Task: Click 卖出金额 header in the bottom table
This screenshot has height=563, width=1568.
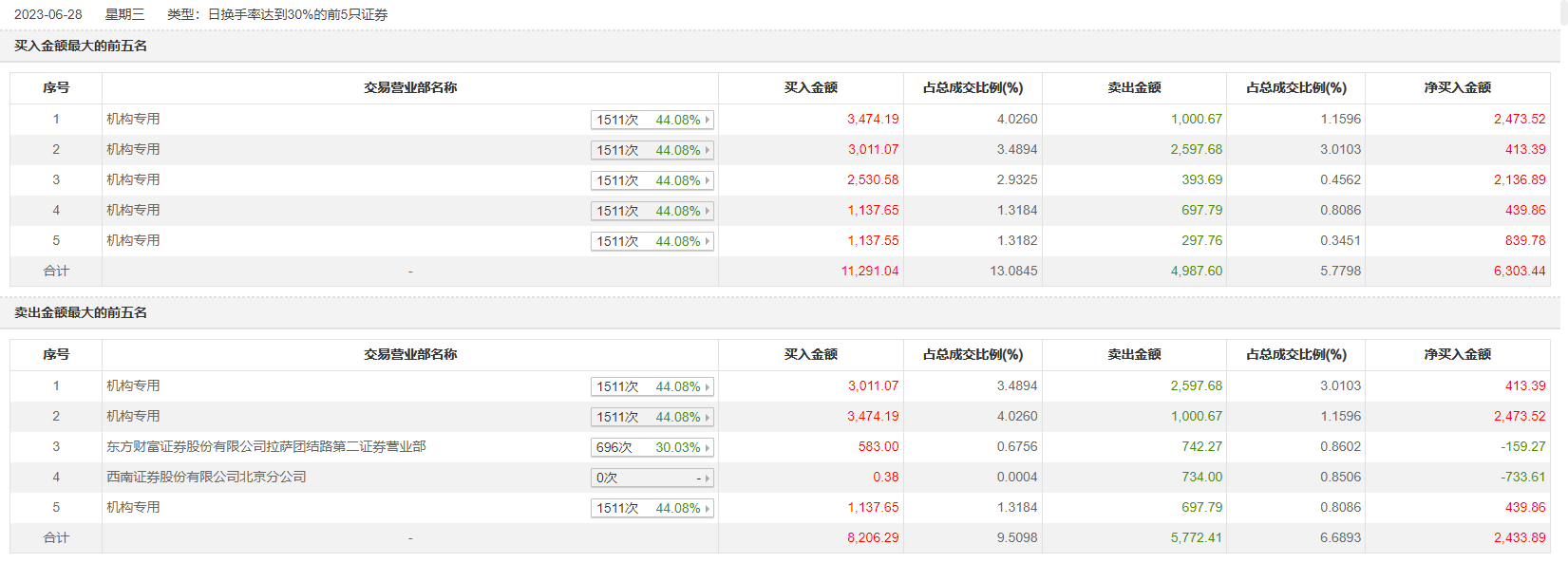Action: [1134, 354]
